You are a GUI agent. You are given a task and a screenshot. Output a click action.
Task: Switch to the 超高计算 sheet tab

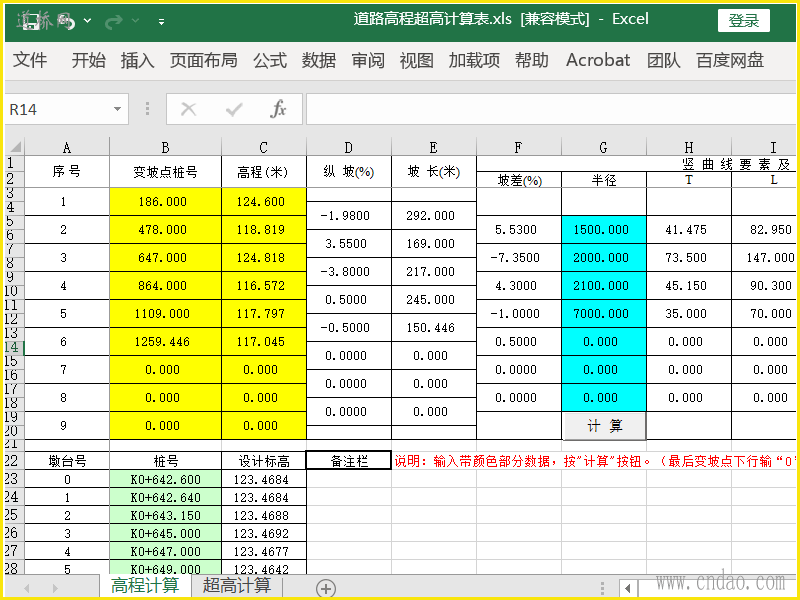237,586
